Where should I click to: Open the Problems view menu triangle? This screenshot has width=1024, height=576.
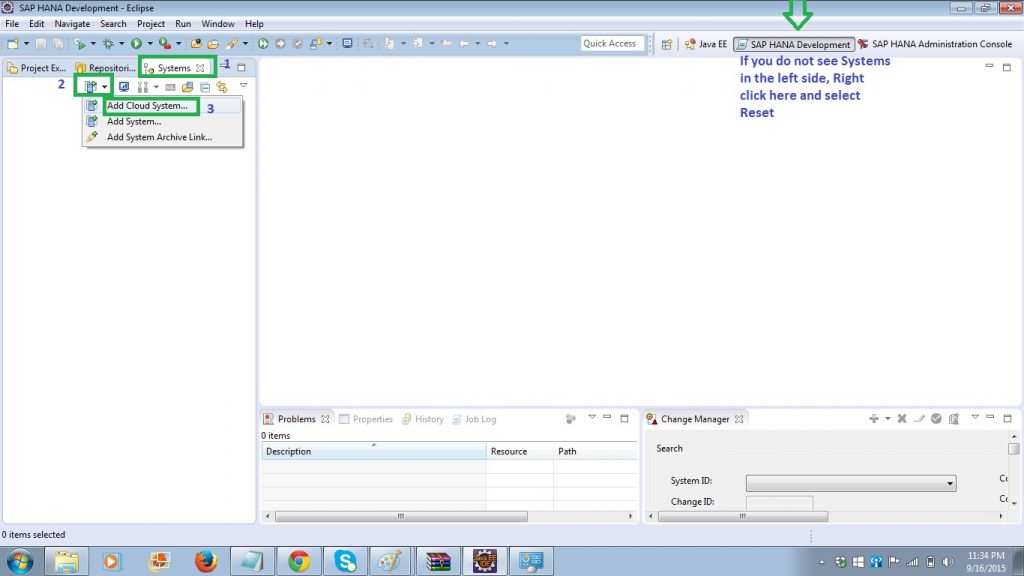[592, 417]
